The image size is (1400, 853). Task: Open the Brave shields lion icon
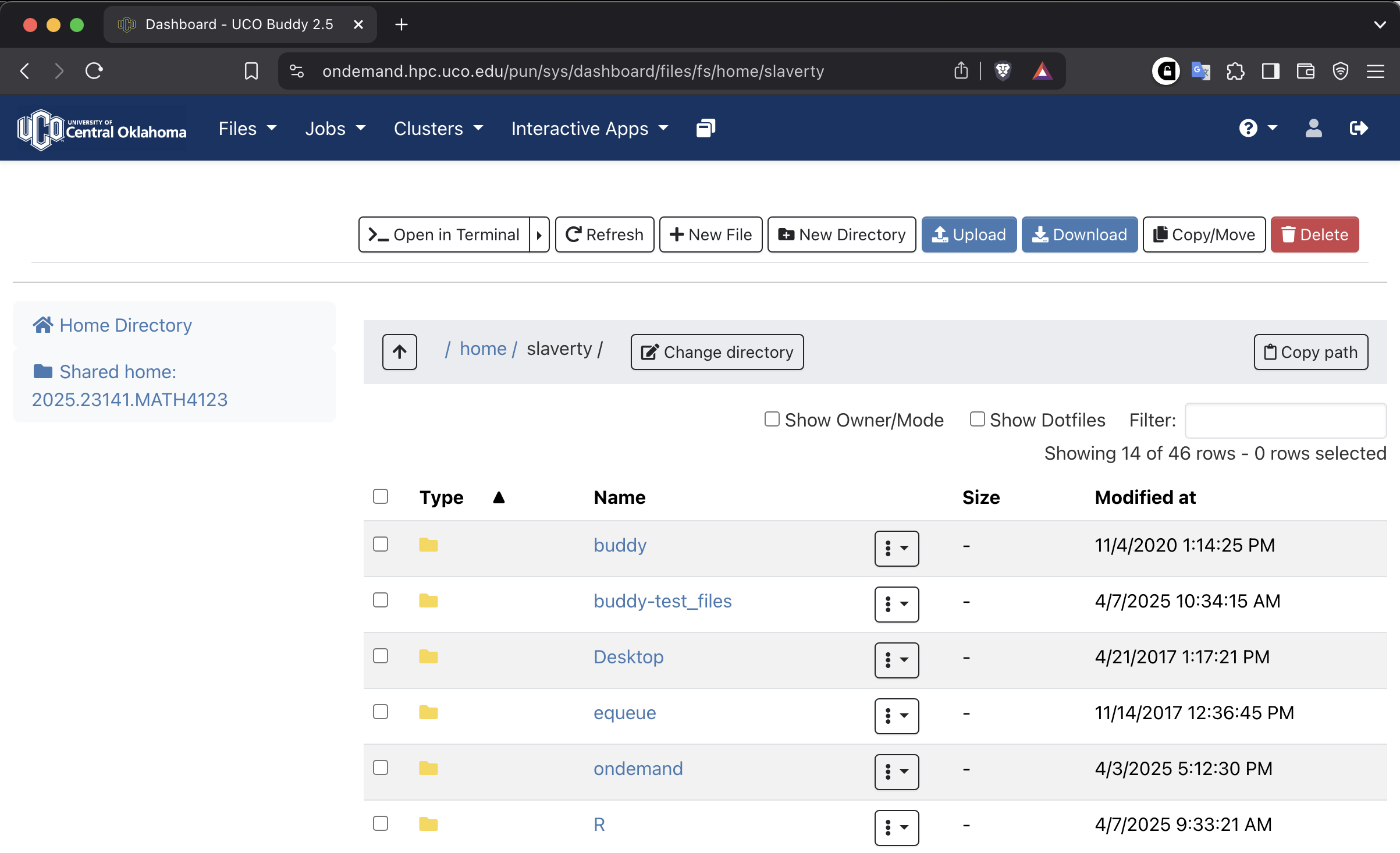click(1003, 71)
